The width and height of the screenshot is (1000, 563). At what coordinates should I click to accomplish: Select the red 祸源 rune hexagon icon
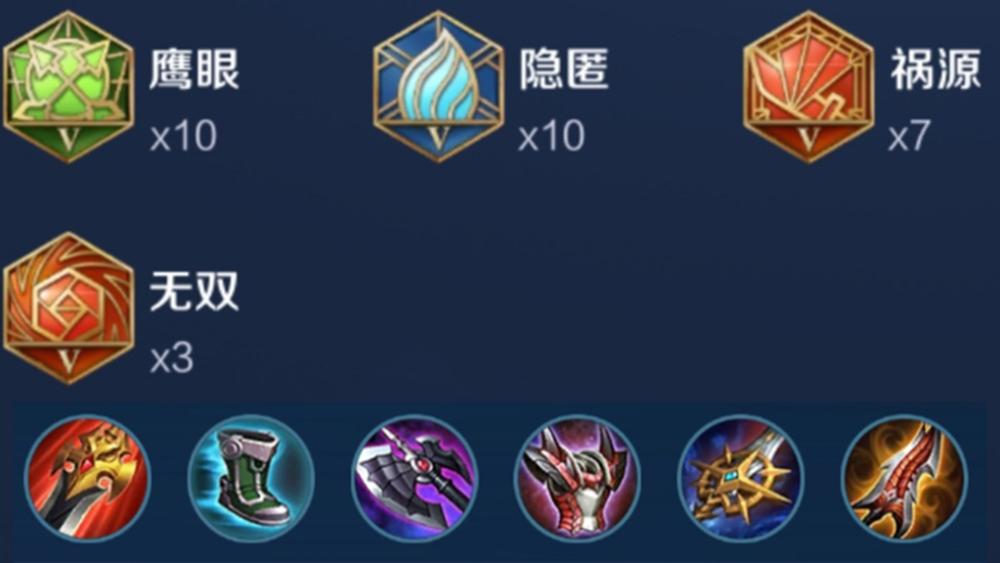[809, 87]
